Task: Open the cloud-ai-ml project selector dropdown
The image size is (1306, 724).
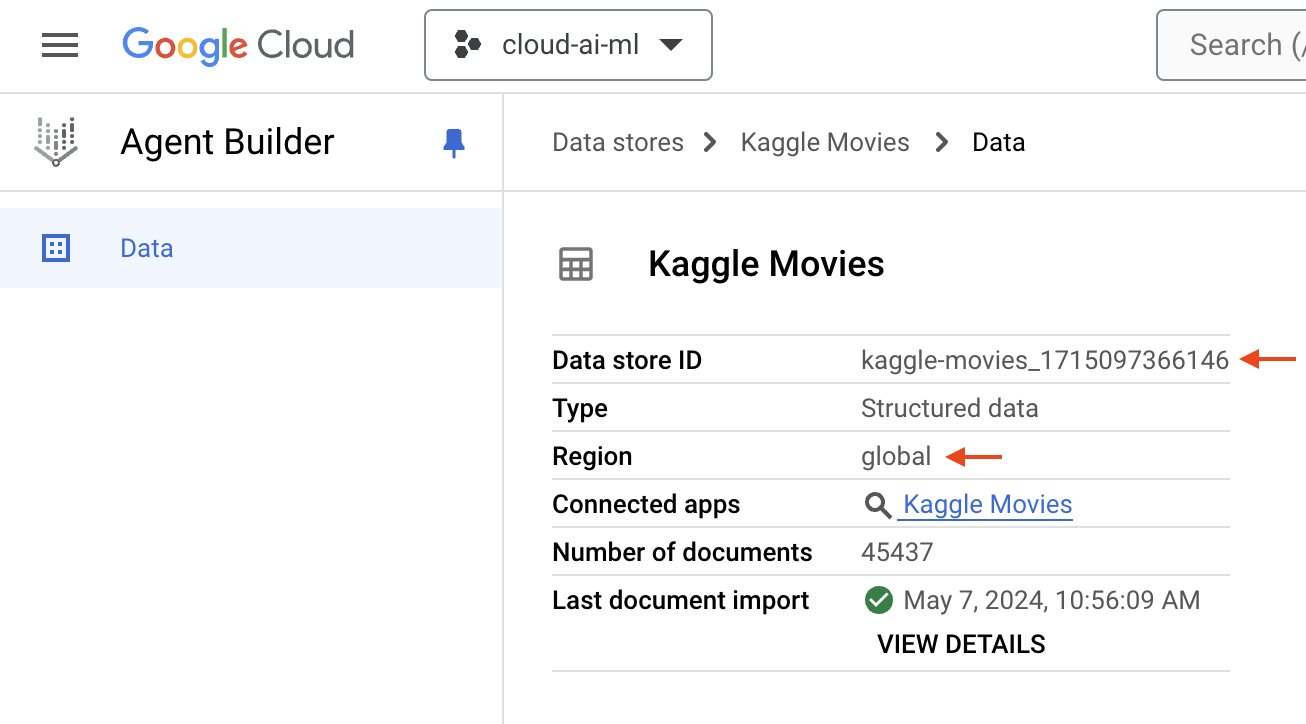Action: point(568,45)
